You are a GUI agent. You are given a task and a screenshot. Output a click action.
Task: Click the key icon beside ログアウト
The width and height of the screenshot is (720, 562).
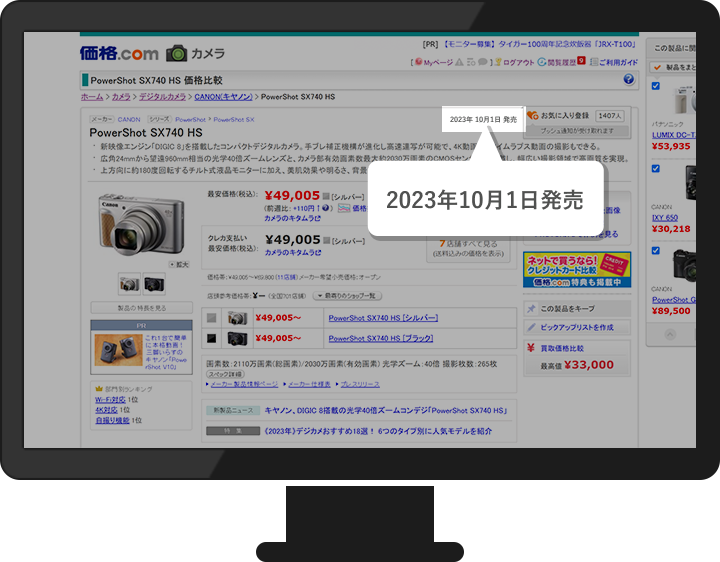tap(498, 62)
